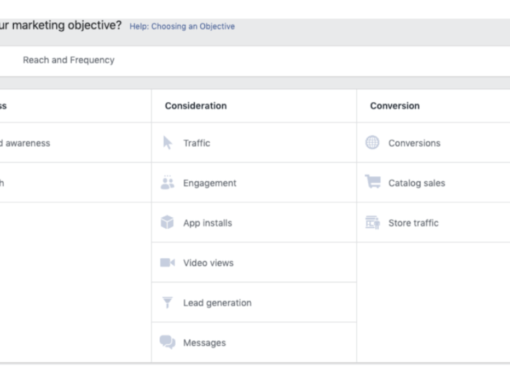Pick the Video views objective
This screenshot has width=510, height=382.
208,263
